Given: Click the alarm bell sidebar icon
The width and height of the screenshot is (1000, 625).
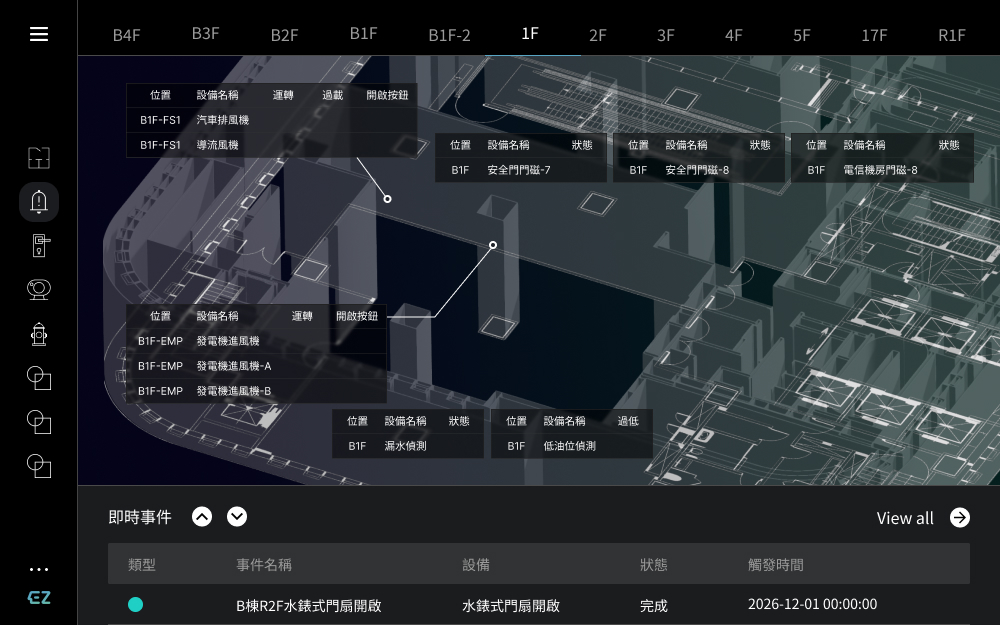Looking at the screenshot, I should pos(39,202).
